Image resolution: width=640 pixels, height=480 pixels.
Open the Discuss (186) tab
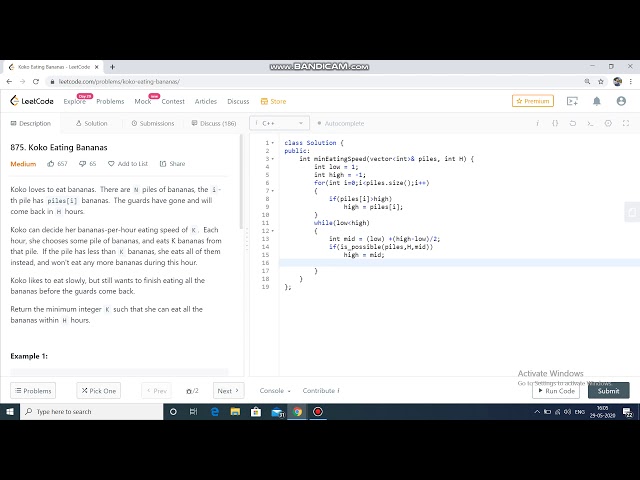pos(214,123)
